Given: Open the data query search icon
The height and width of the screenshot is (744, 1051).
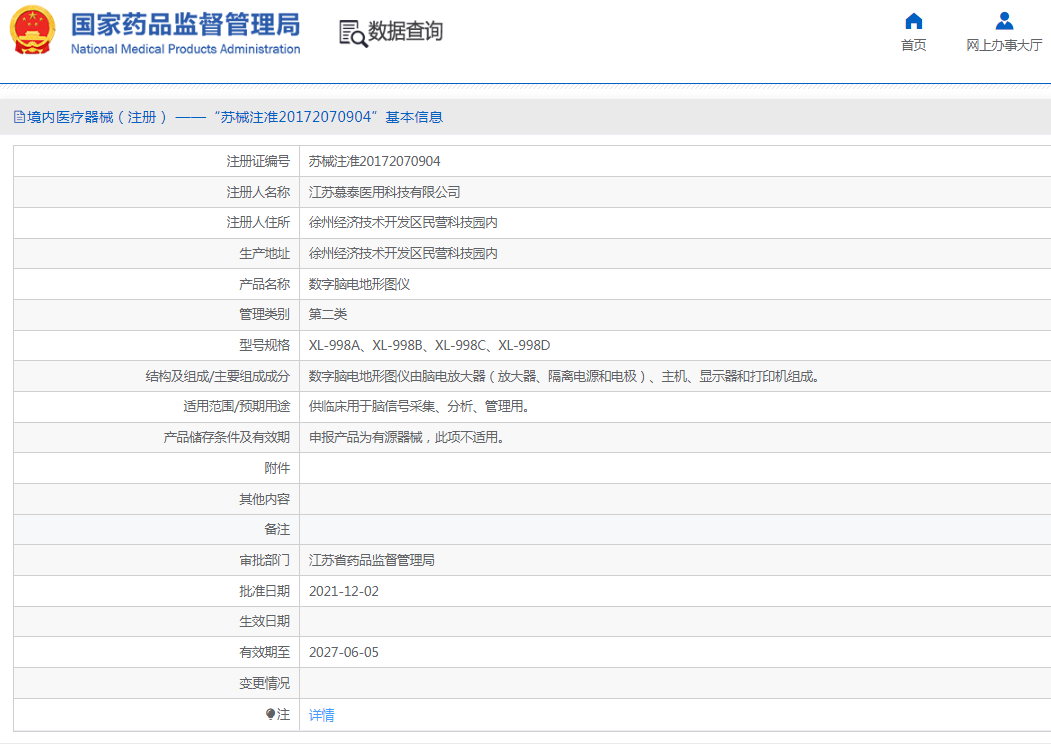Looking at the screenshot, I should 353,34.
